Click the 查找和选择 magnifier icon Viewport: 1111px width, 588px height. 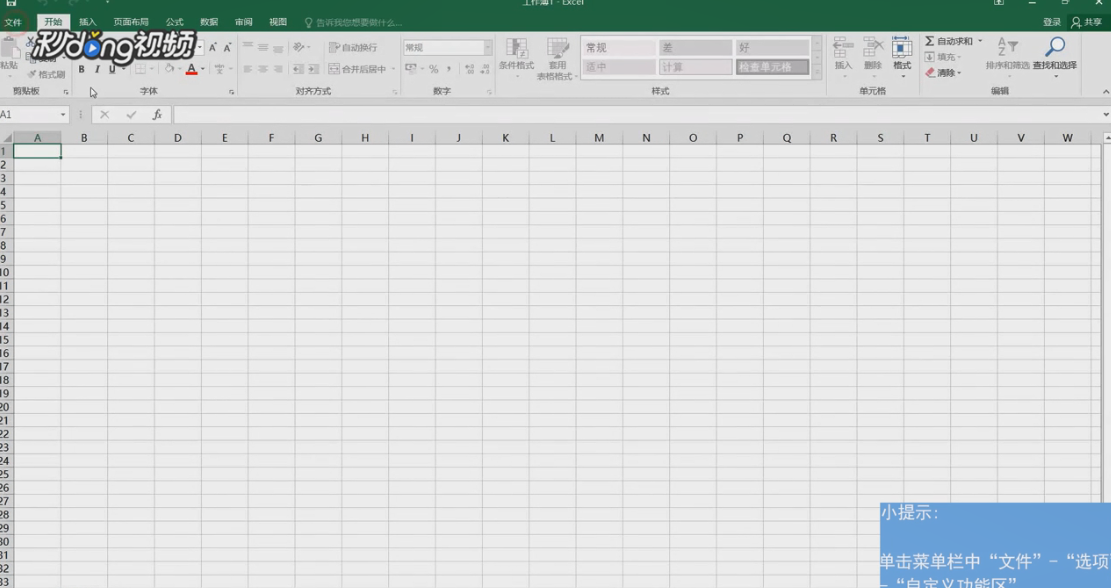tap(1055, 44)
